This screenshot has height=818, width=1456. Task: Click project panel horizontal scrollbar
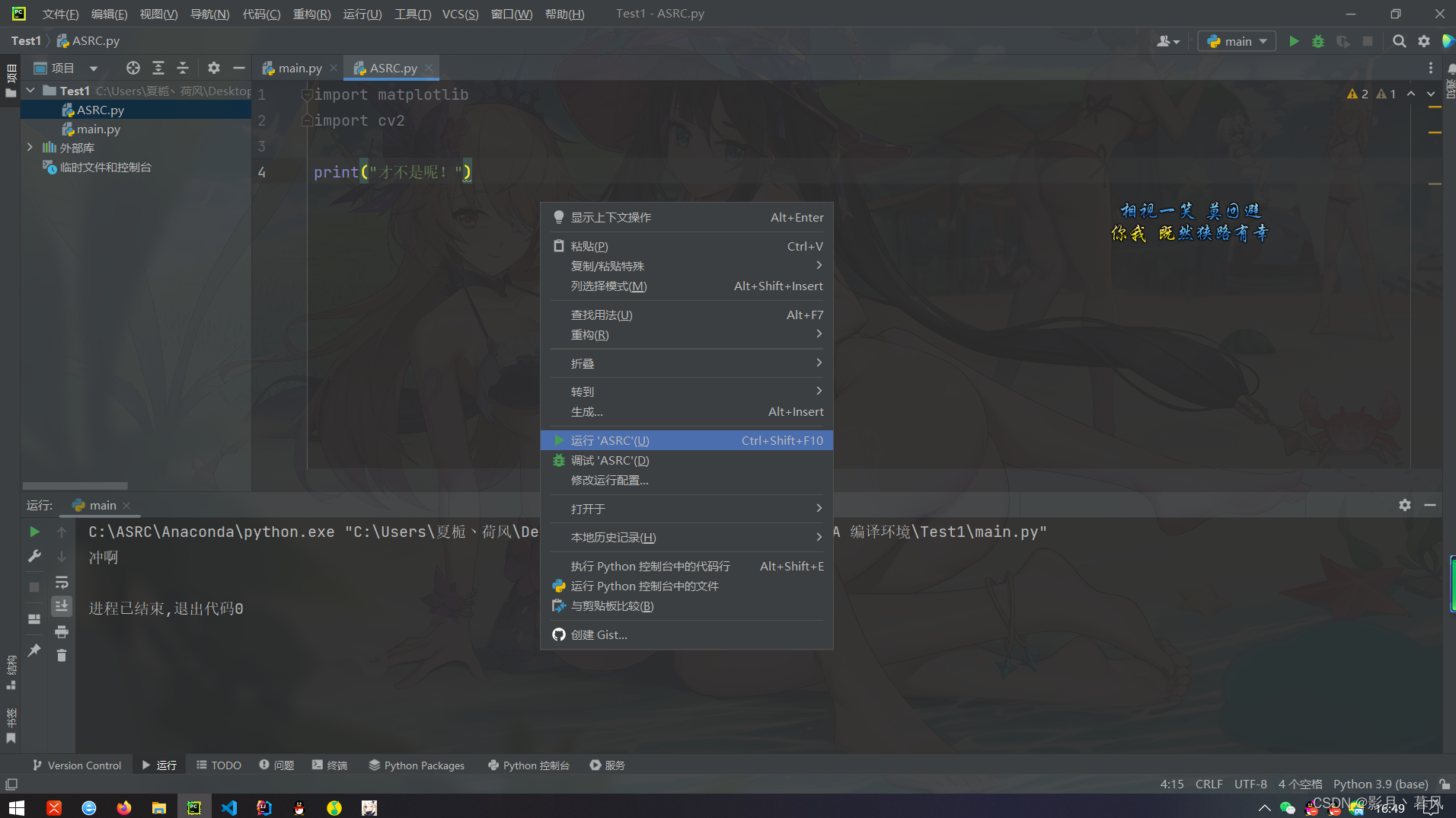(75, 485)
